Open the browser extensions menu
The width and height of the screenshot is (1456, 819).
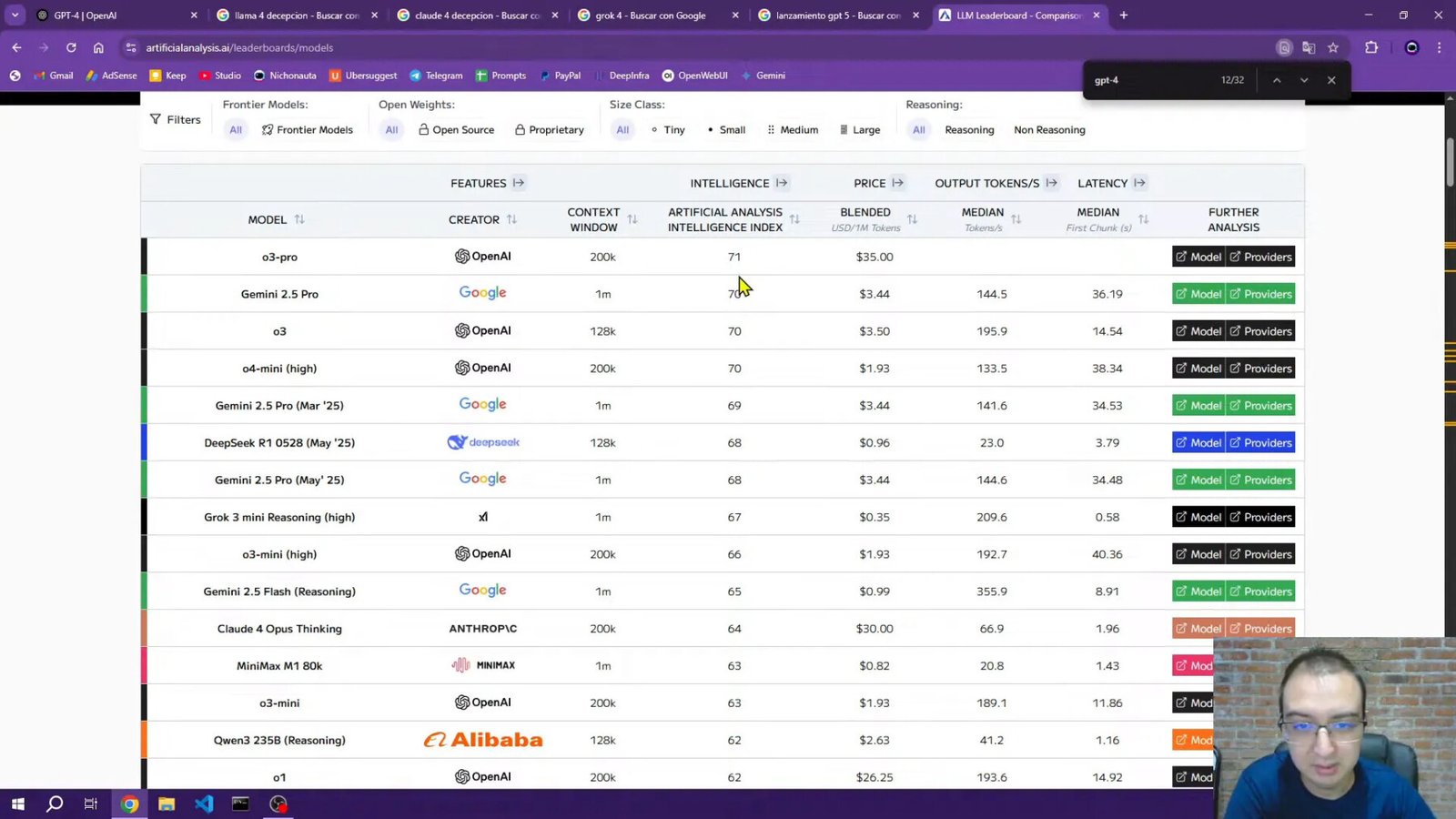tap(1371, 47)
